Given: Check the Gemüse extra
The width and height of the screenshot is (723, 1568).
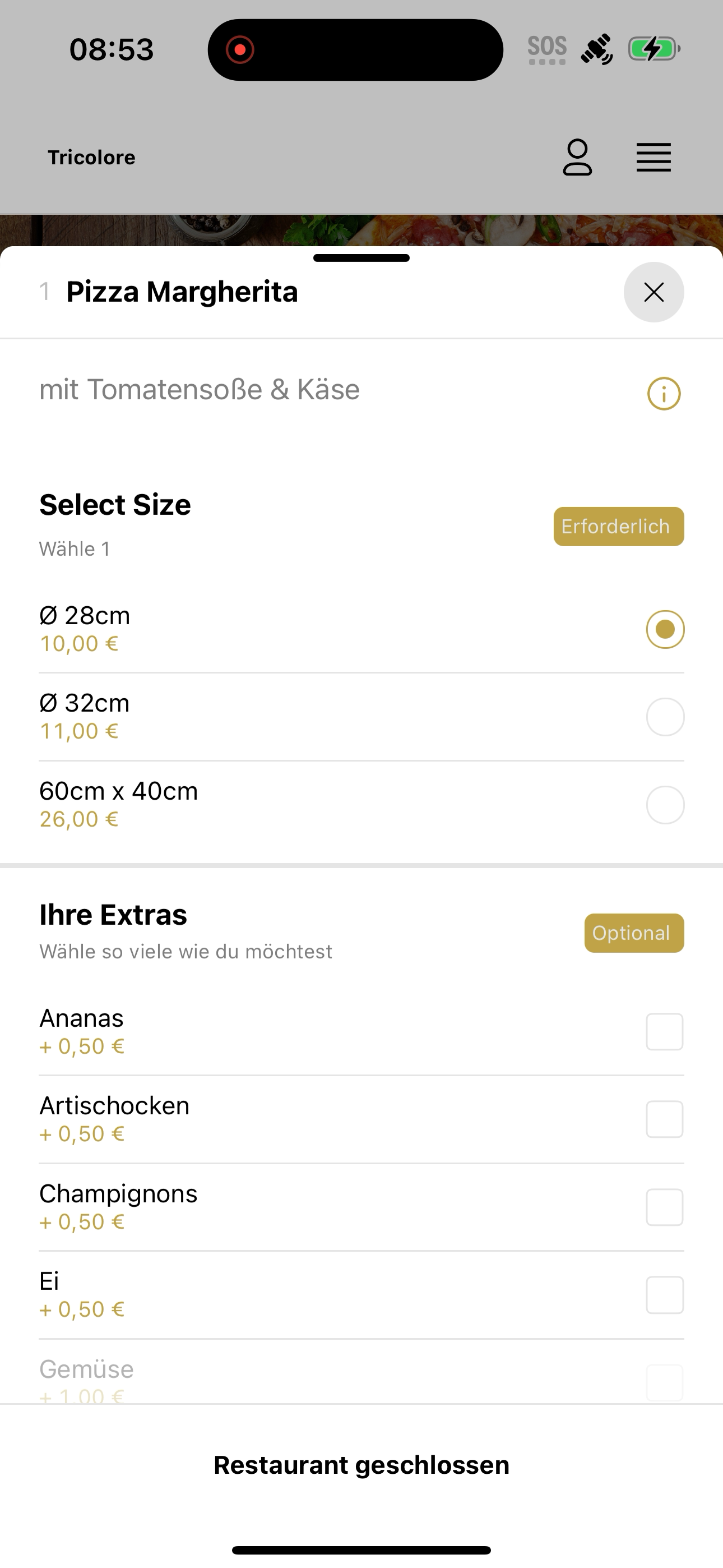Looking at the screenshot, I should click(361, 1372).
